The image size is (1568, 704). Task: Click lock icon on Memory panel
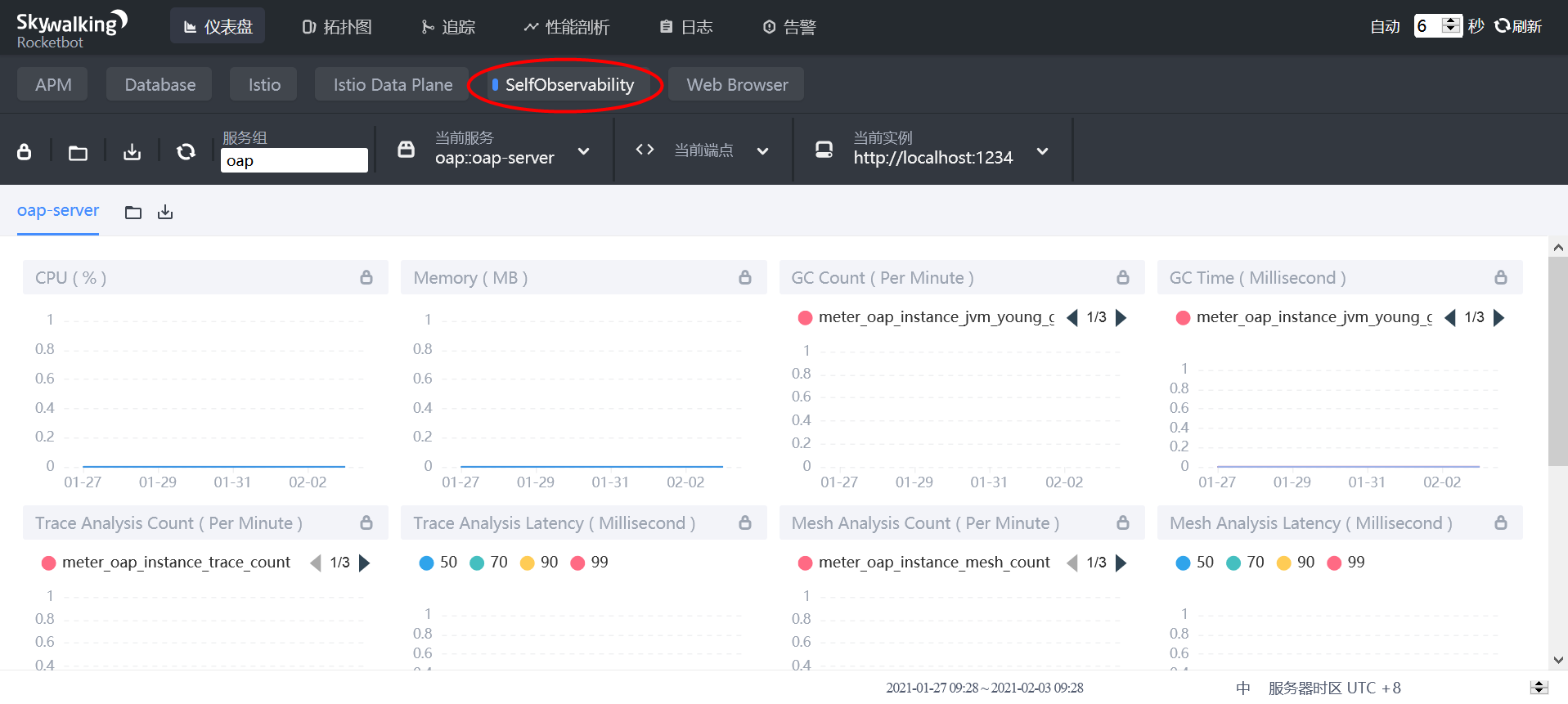click(745, 277)
